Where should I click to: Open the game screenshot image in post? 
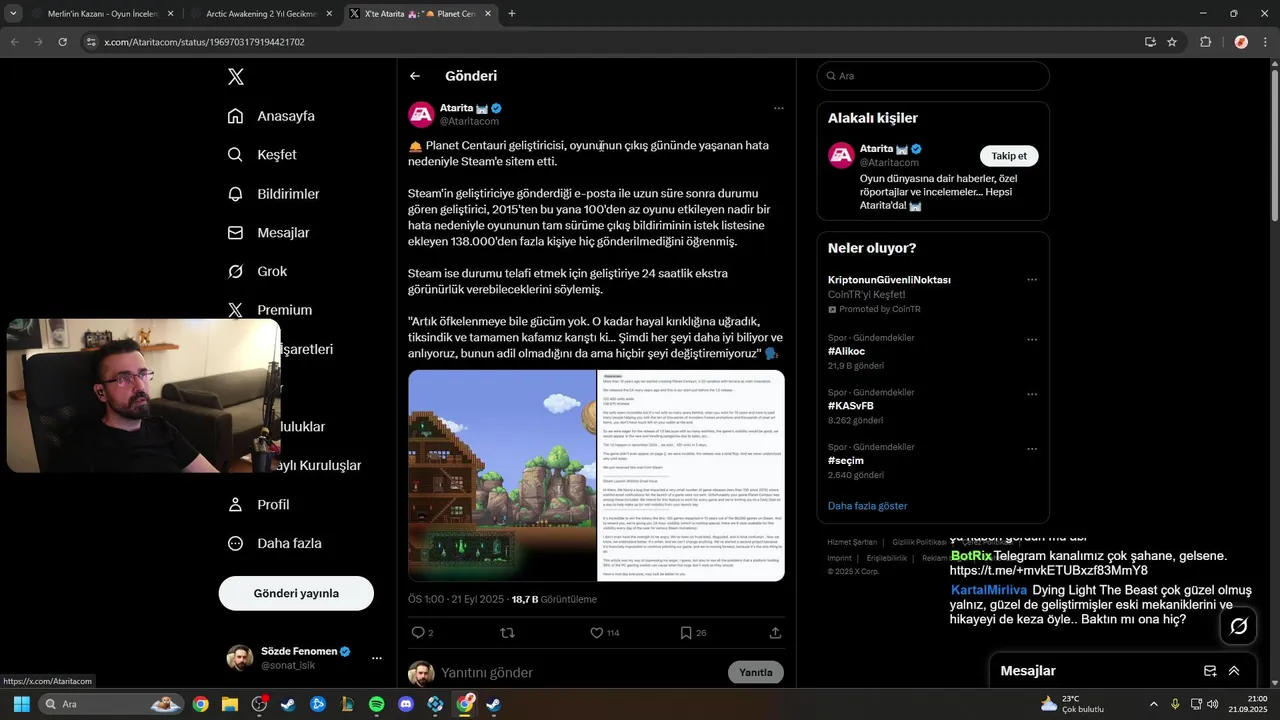502,476
